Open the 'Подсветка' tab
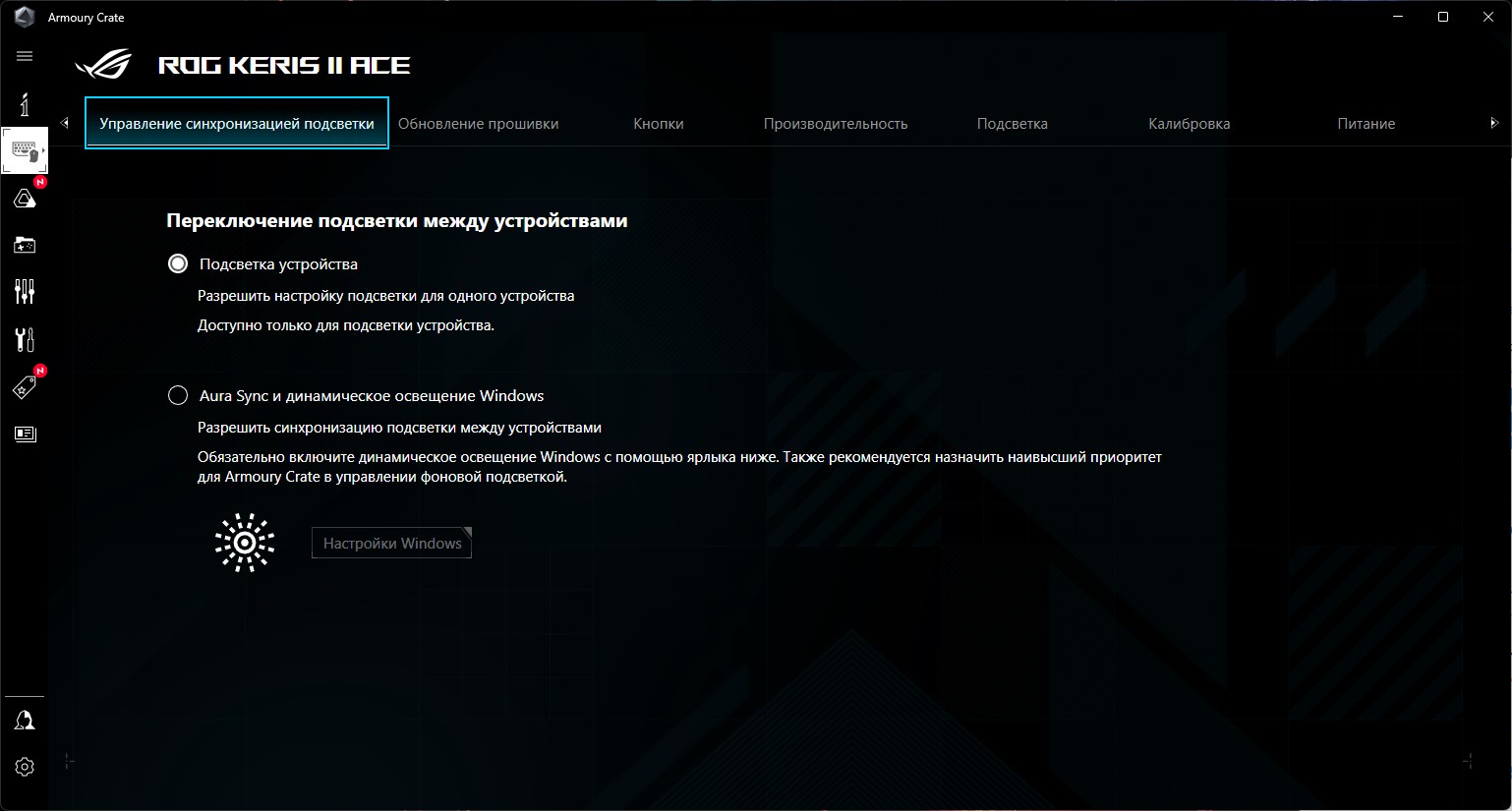 tap(1013, 124)
